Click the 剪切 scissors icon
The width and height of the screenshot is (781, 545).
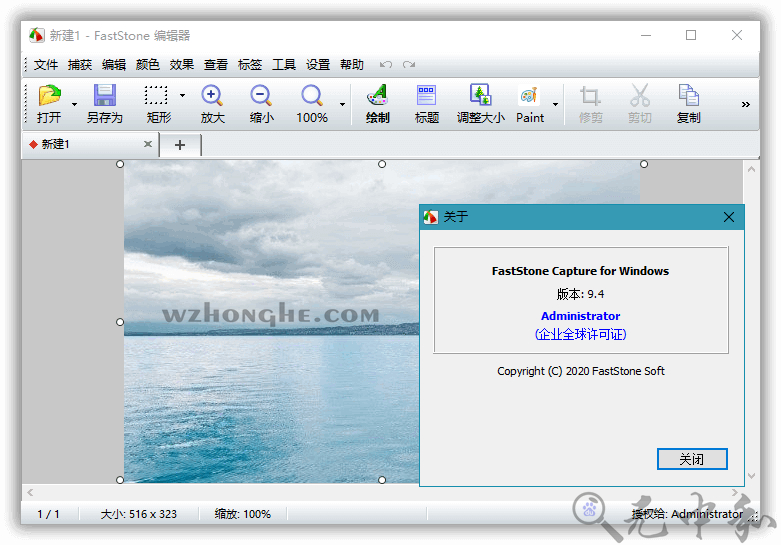[x=640, y=104]
